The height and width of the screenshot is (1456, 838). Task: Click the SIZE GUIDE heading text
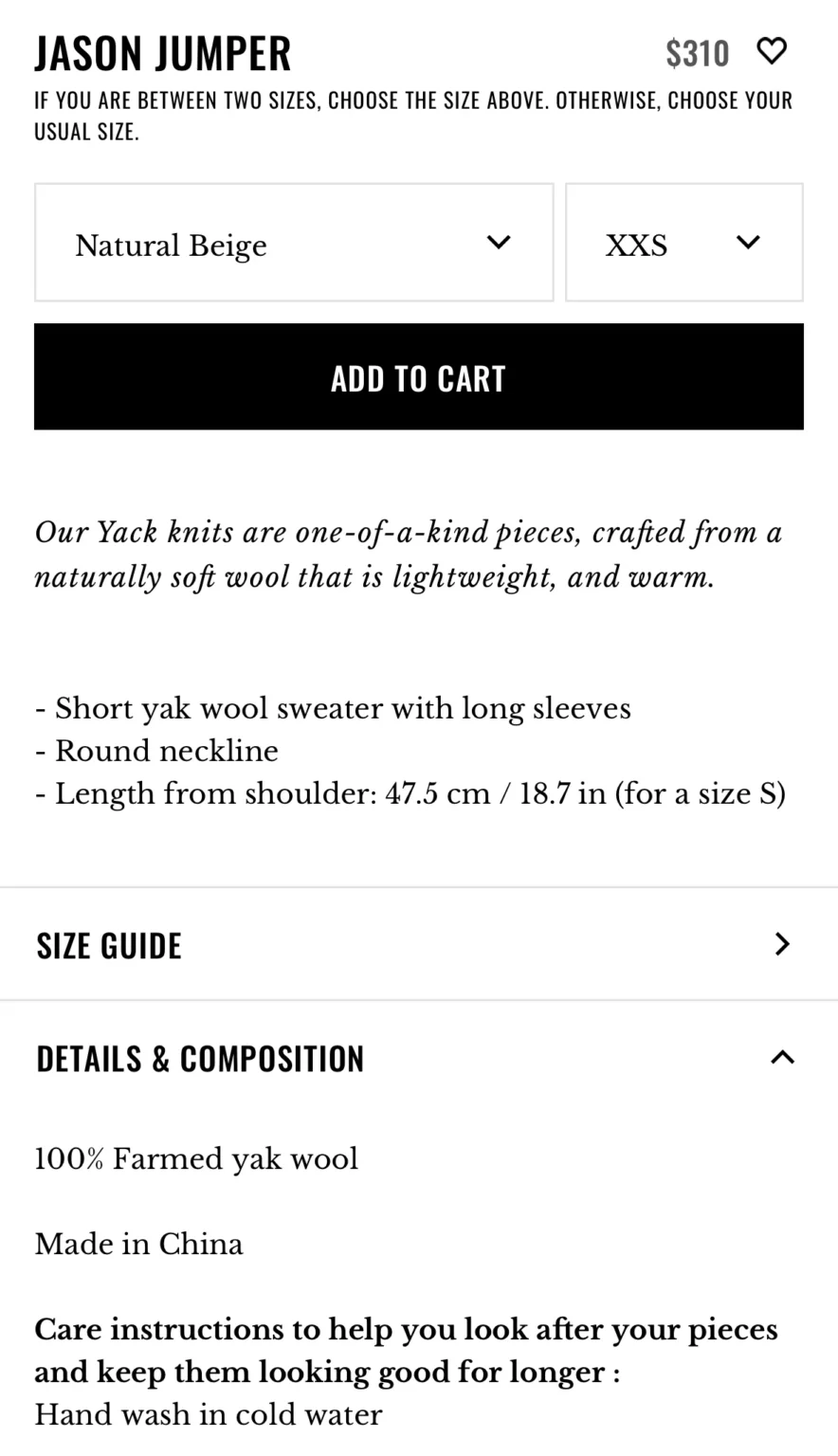tap(109, 945)
